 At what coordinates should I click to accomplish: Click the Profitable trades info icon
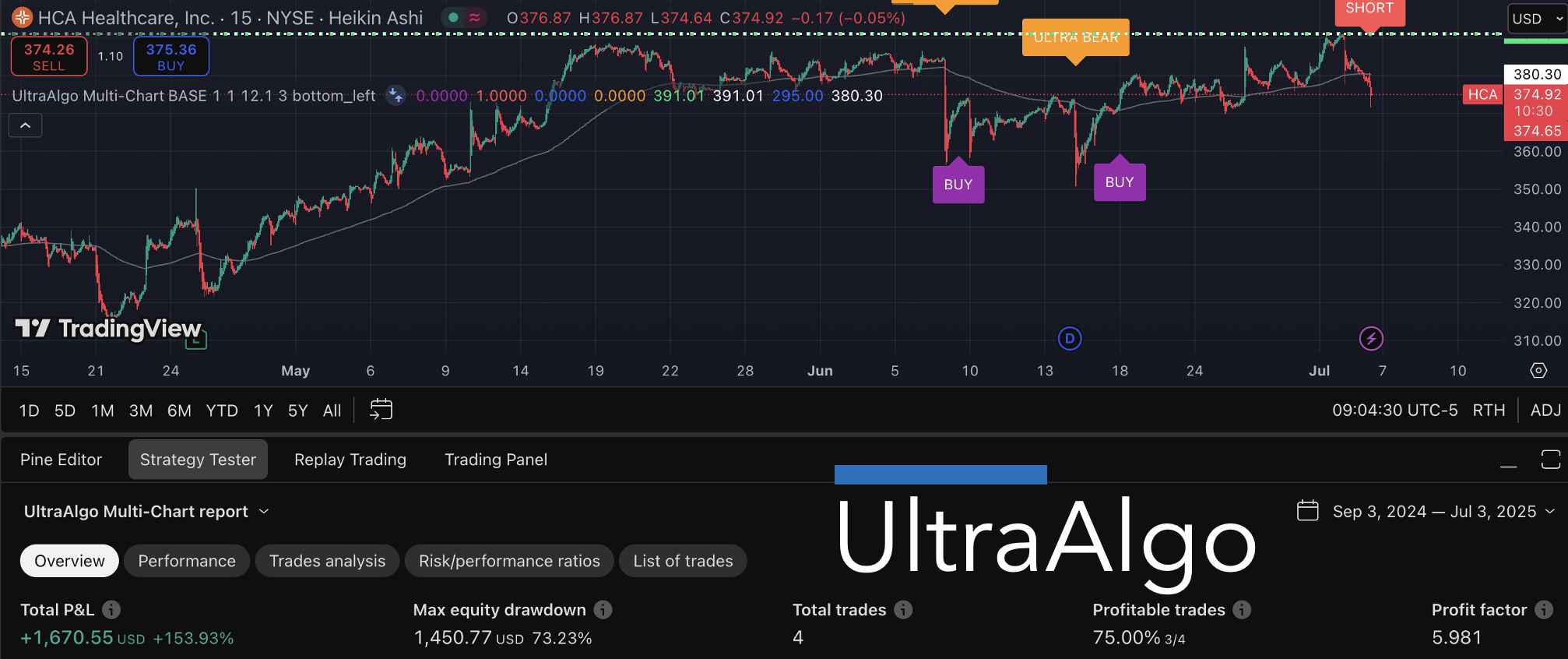[1243, 610]
